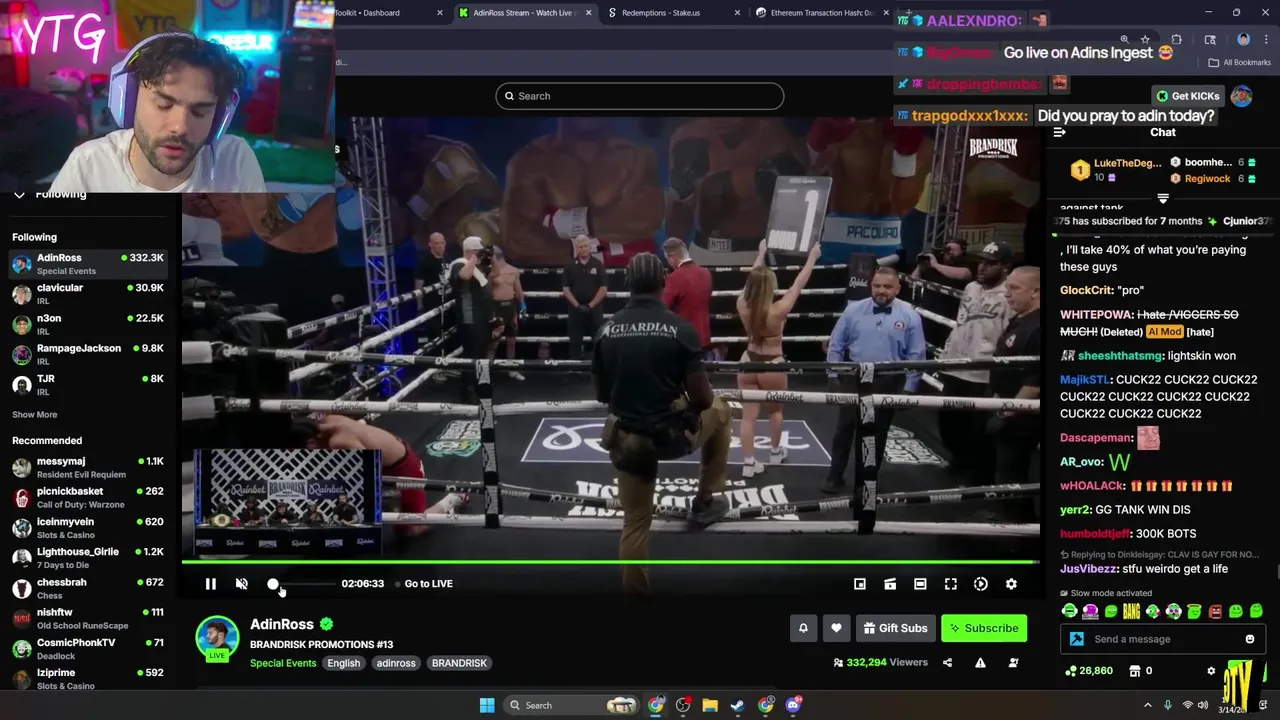1280x720 pixels.
Task: Open the All Bookmarks folder
Action: tap(1239, 62)
